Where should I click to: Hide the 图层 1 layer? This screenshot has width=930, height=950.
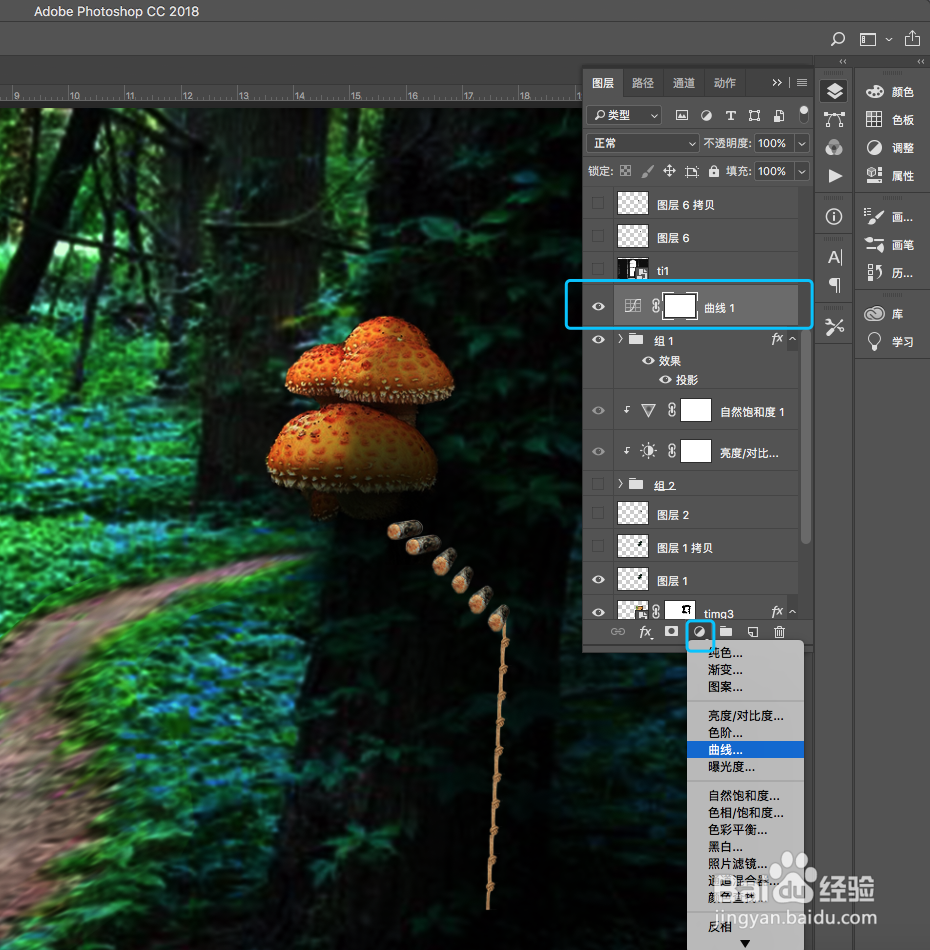click(598, 579)
